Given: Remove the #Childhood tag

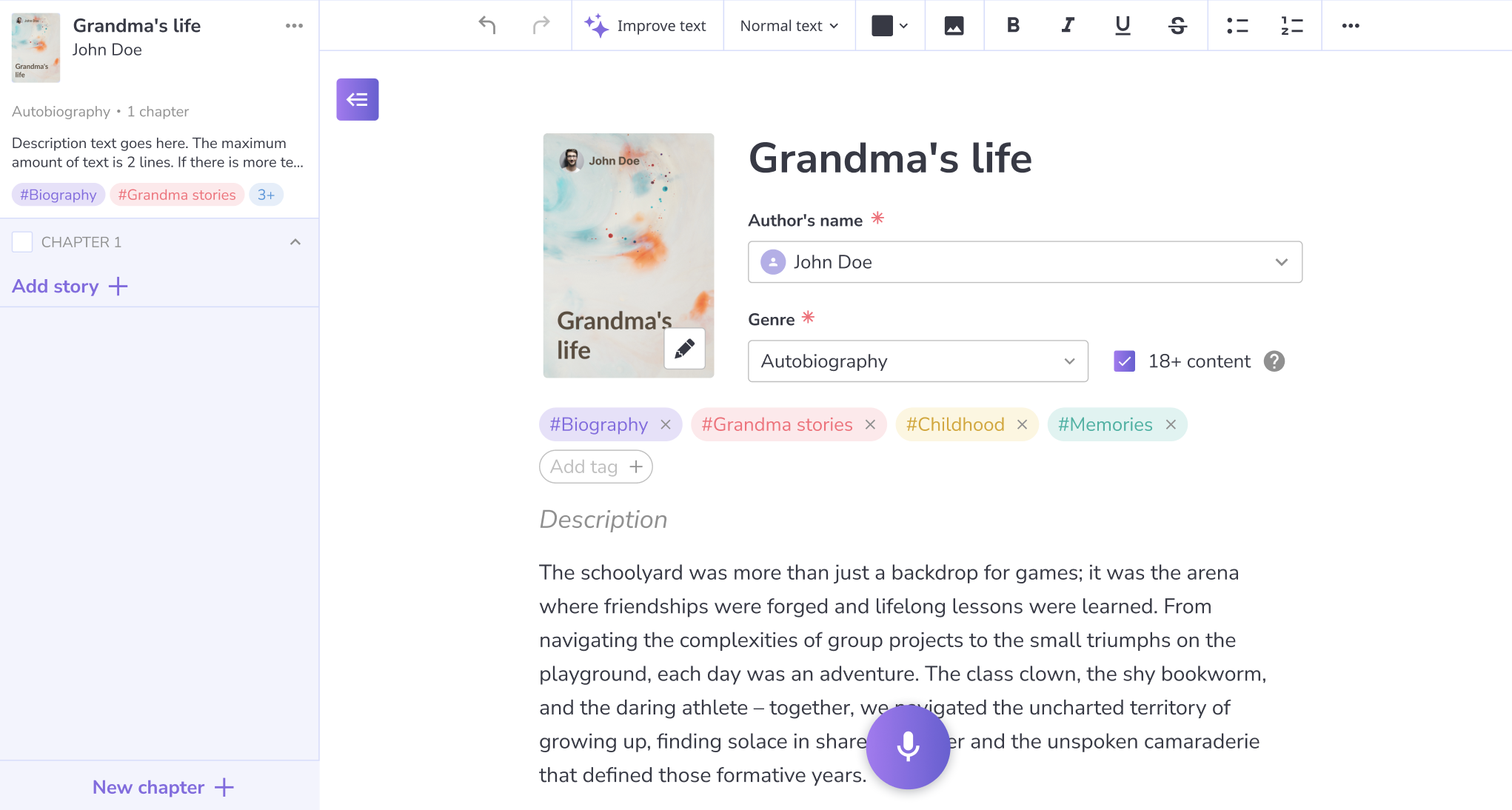Looking at the screenshot, I should (x=1022, y=425).
